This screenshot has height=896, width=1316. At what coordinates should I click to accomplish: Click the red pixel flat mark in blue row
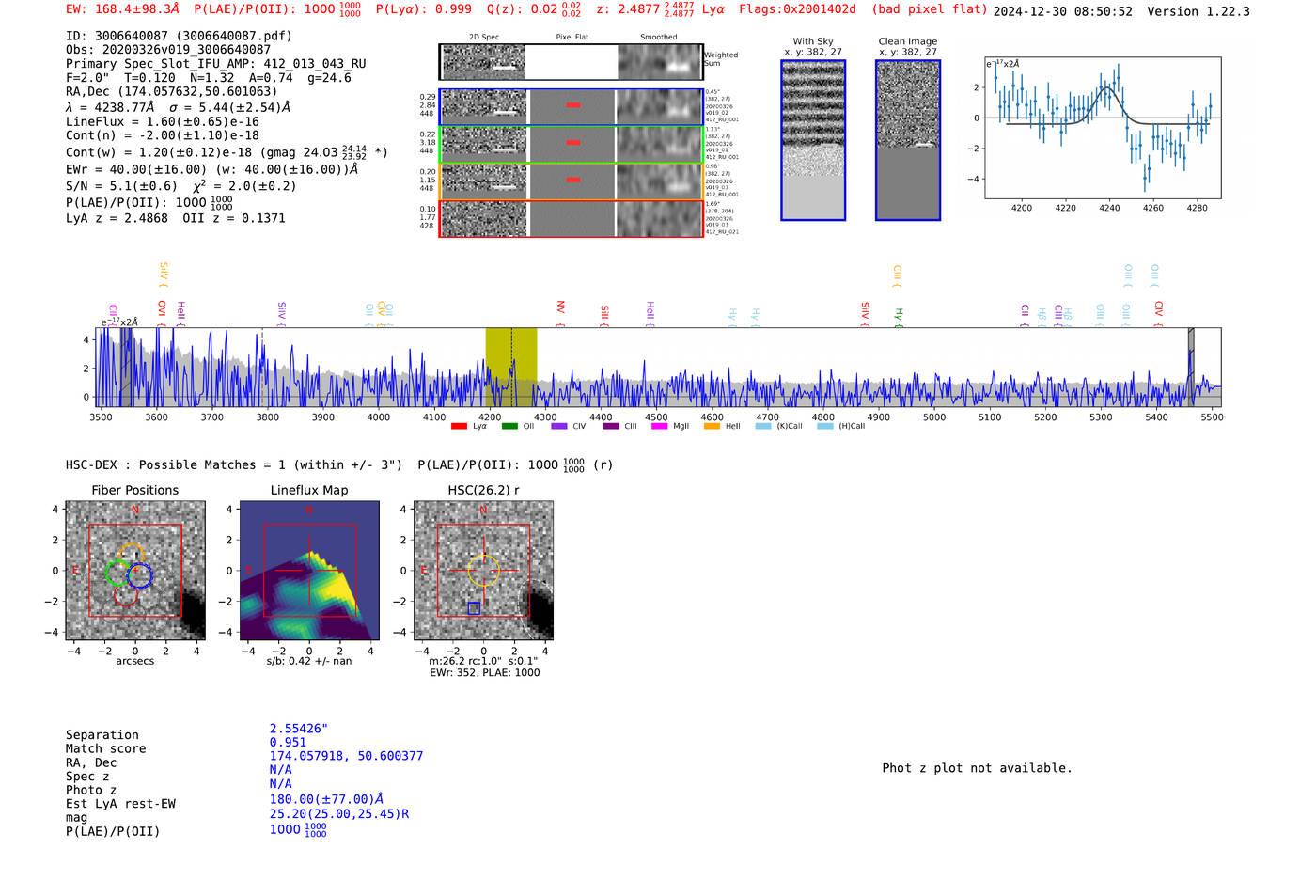tap(572, 105)
